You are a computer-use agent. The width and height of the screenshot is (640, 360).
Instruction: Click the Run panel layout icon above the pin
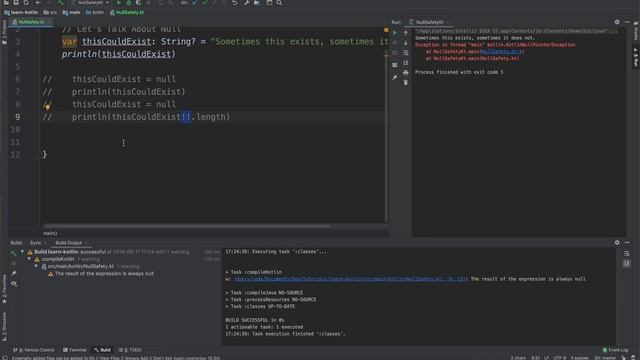click(395, 65)
